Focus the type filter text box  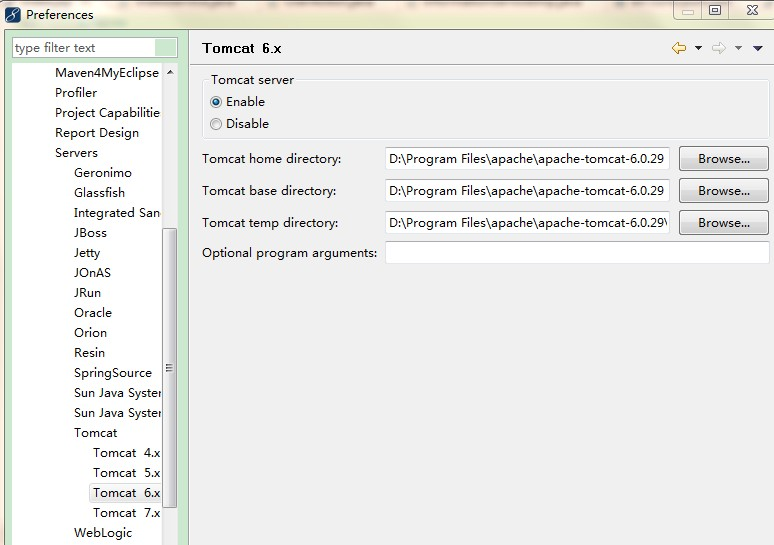pyautogui.click(x=94, y=48)
